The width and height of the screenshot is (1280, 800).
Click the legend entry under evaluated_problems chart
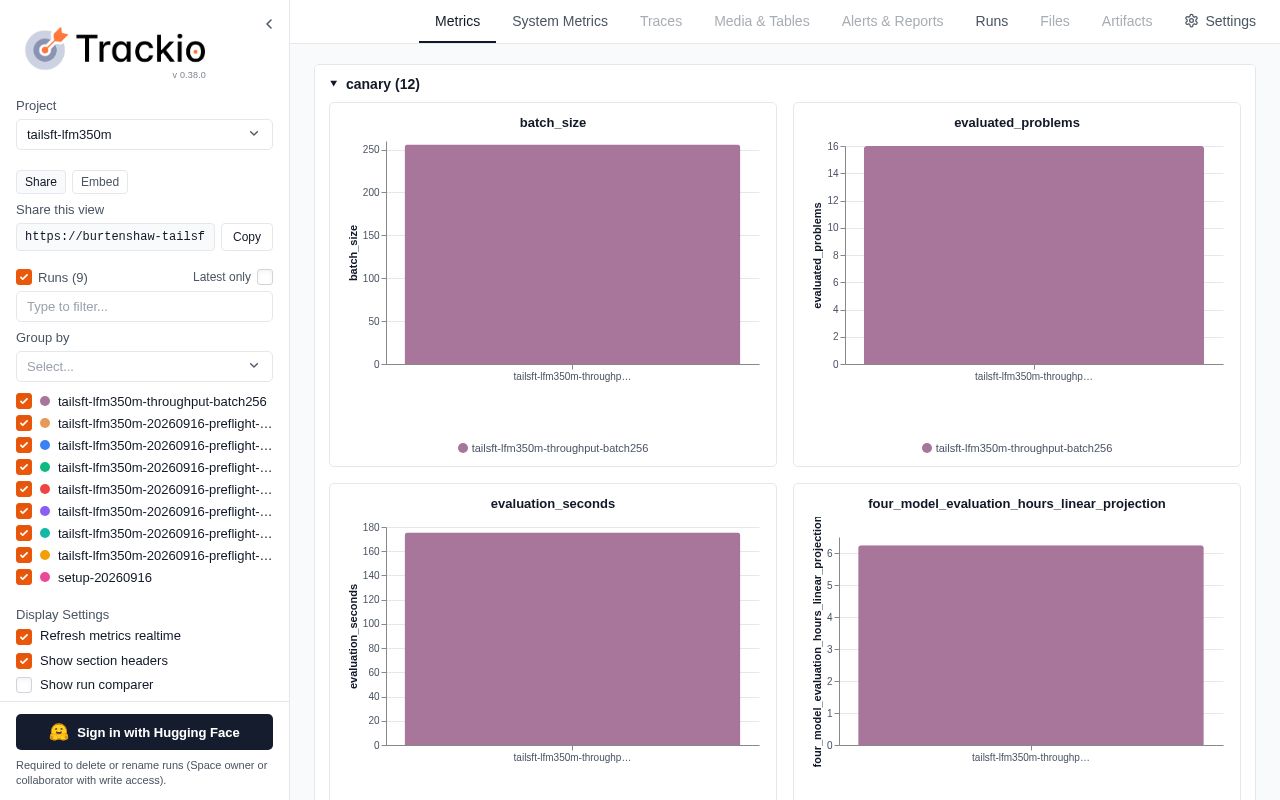click(1017, 448)
